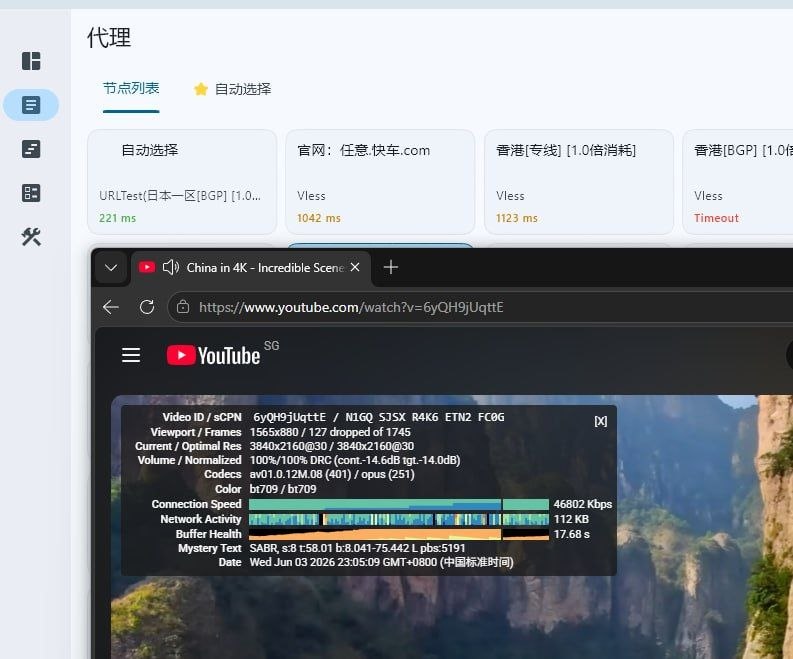Reload the YouTube page

pos(147,307)
